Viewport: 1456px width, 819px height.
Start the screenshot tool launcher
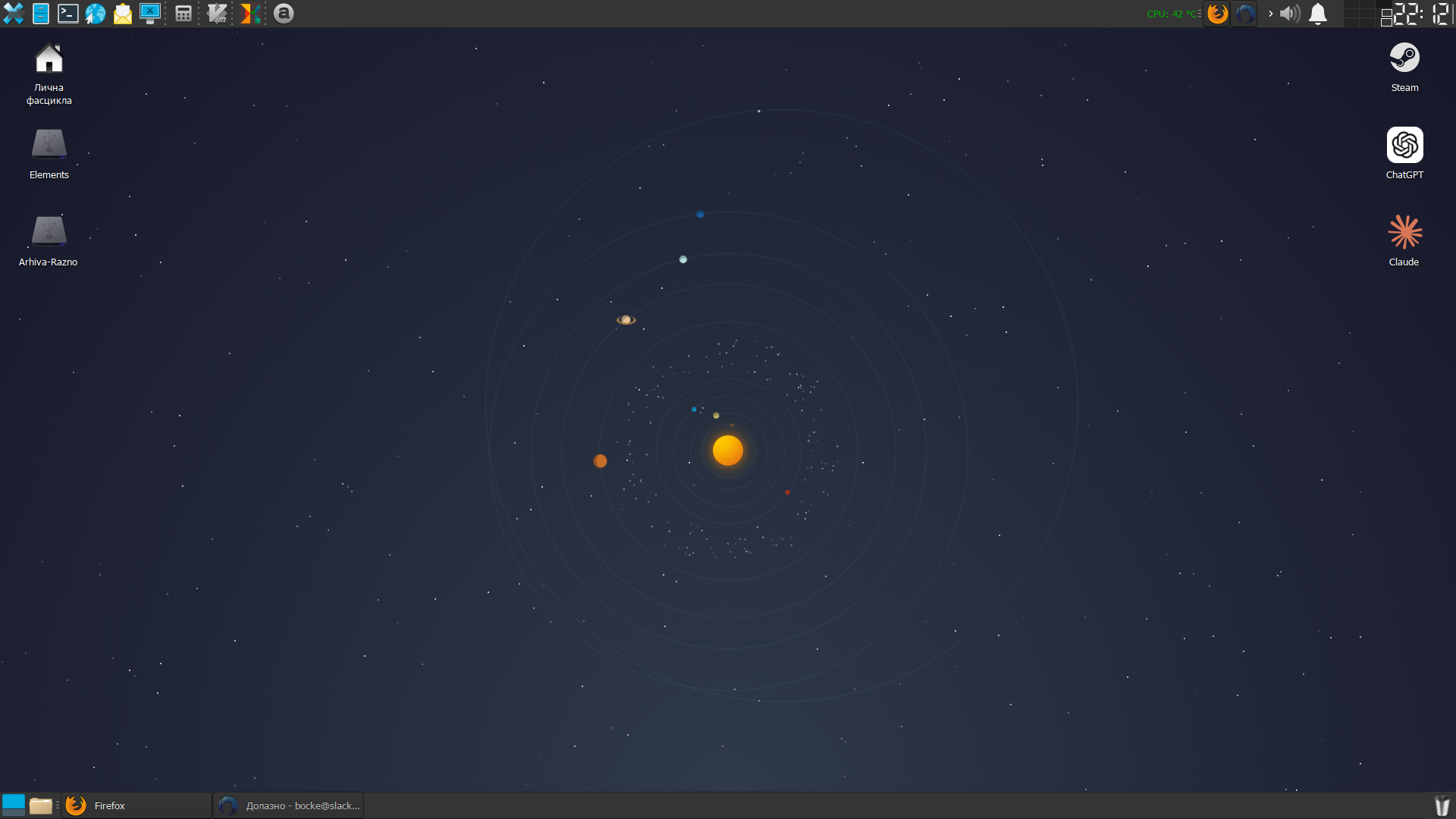point(150,14)
